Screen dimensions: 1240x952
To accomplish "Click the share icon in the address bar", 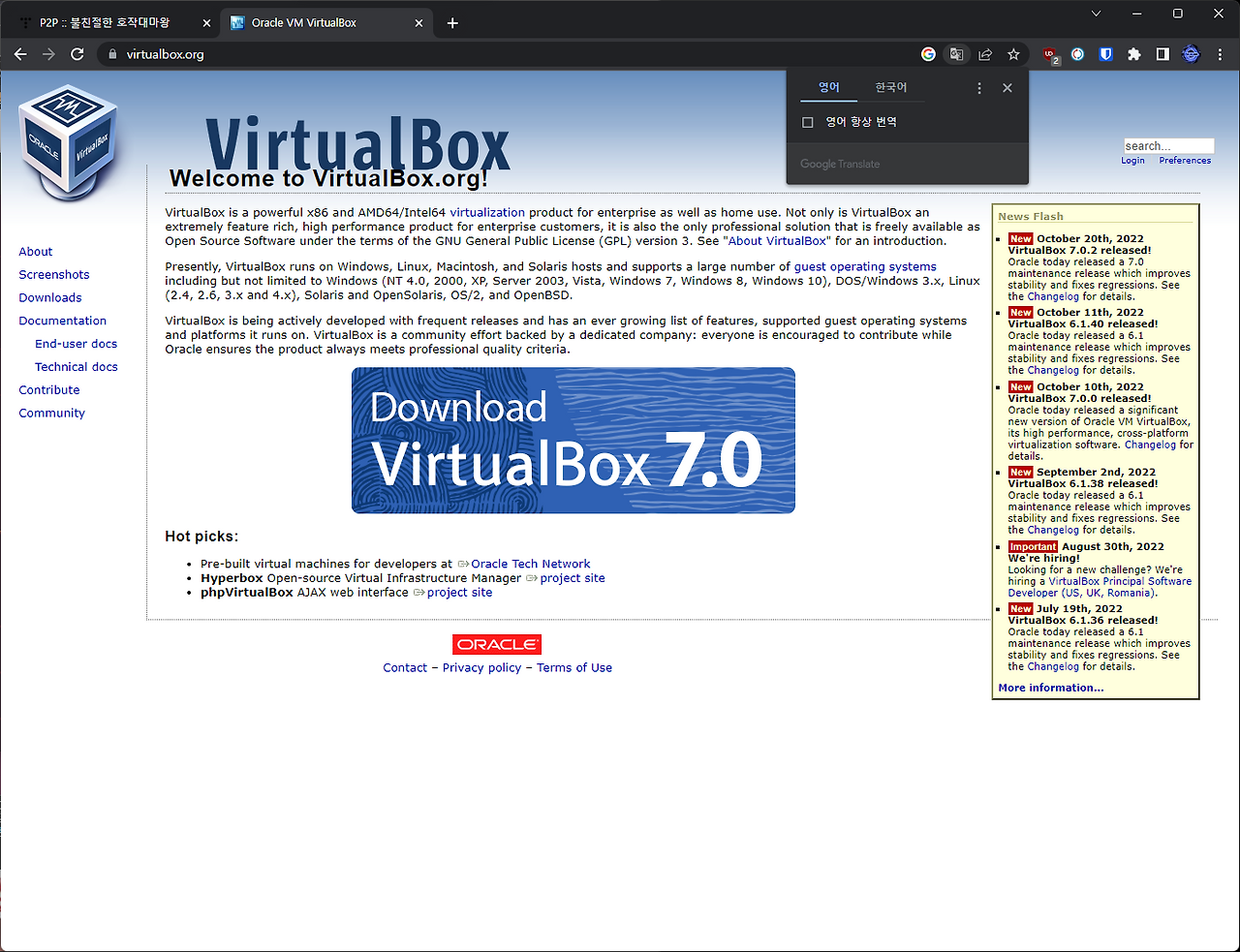I will 984,54.
